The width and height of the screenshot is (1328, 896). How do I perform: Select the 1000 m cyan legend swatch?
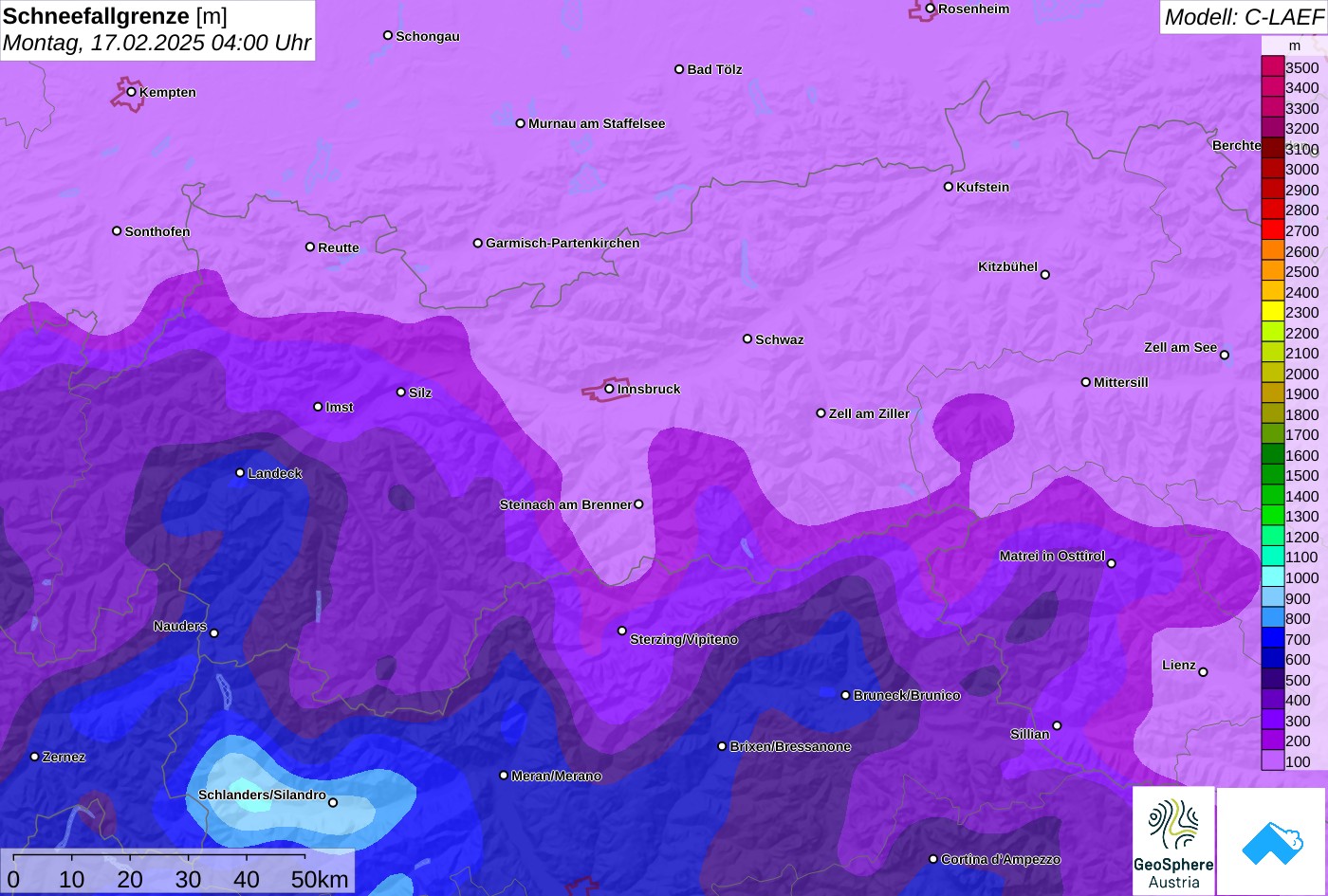[x=1272, y=576]
